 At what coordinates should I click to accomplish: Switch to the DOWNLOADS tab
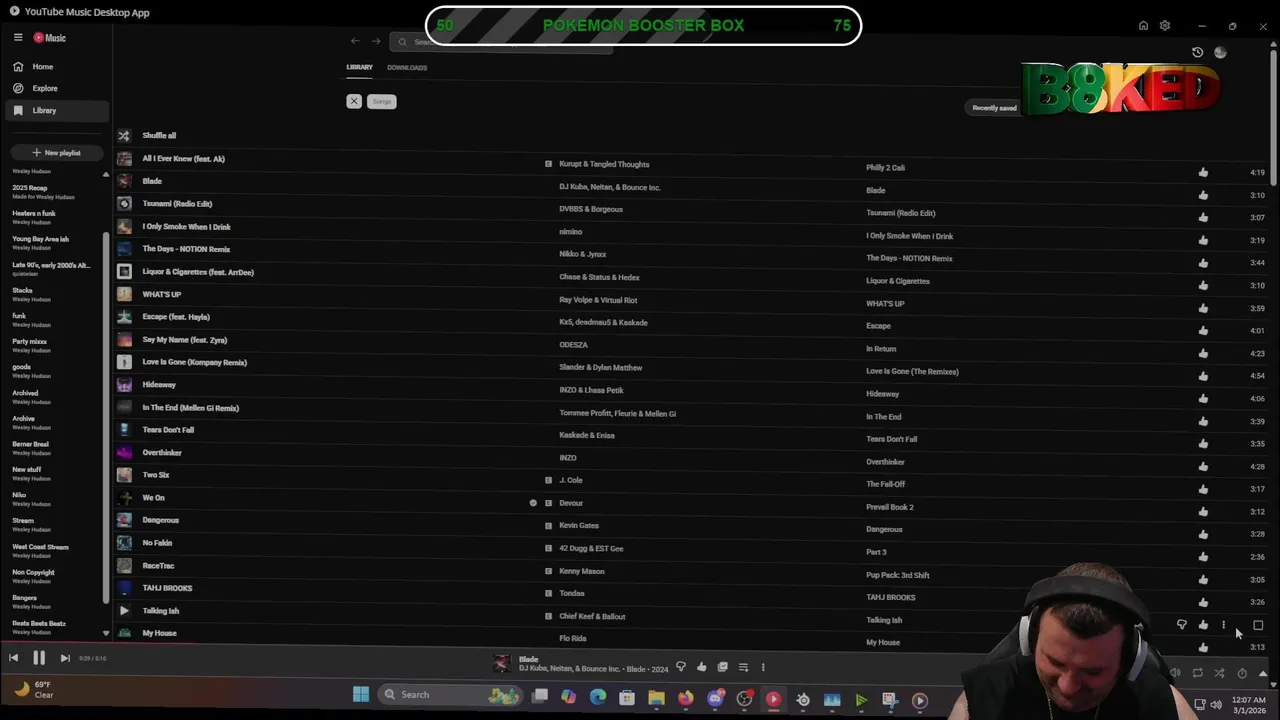(407, 67)
